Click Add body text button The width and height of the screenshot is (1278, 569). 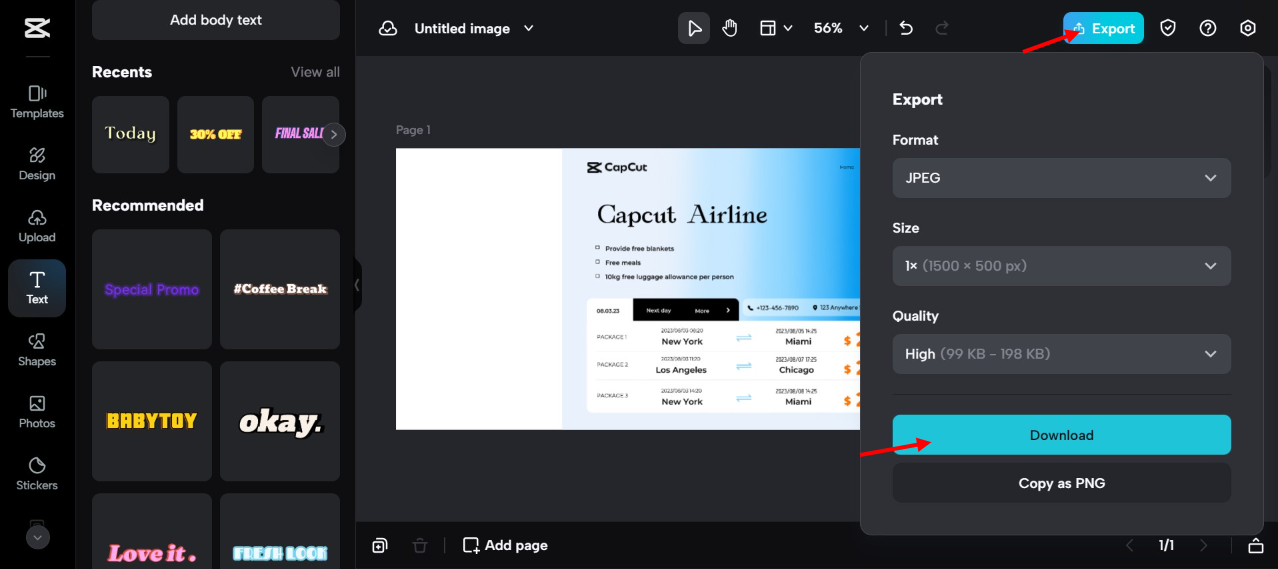pos(216,20)
